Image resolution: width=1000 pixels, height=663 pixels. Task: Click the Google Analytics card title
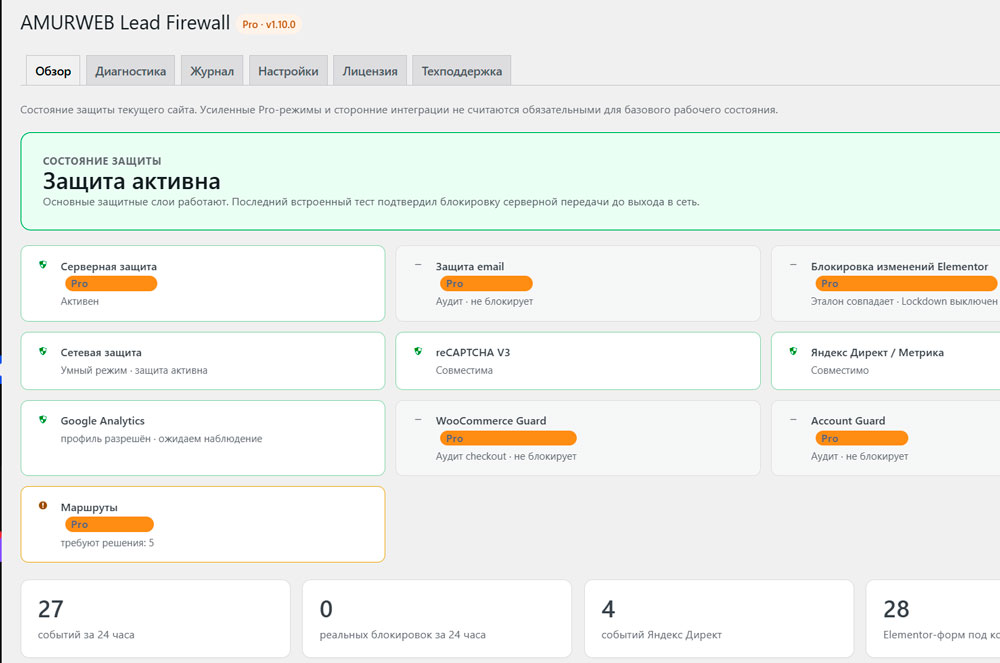tap(103, 421)
